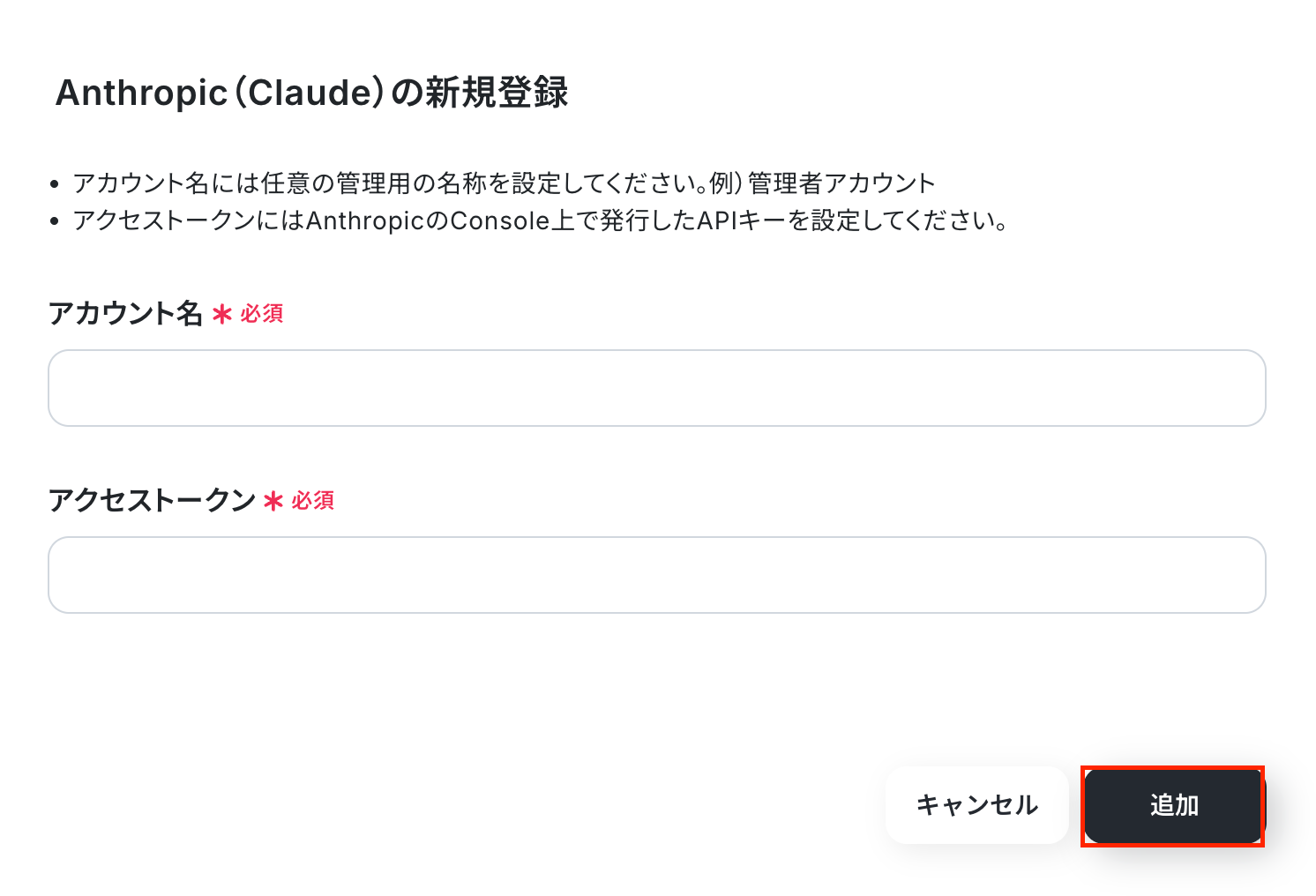Click the Anthropic word in the heading

(x=141, y=93)
